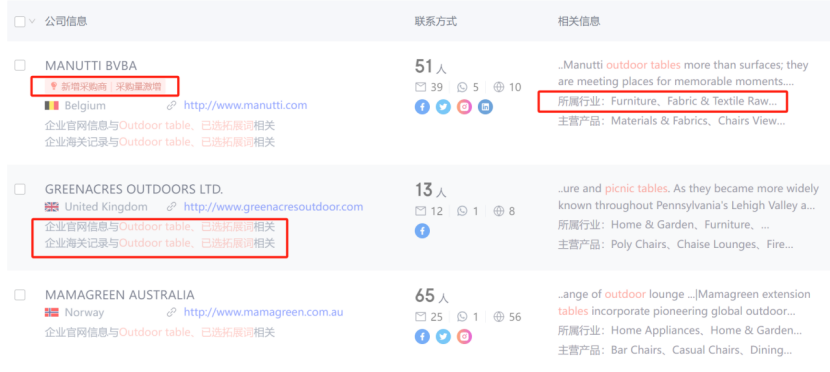Screen dimensions: 830x372
Task: Click email icon with 25 for MAMAGREEN
Action: click(420, 317)
